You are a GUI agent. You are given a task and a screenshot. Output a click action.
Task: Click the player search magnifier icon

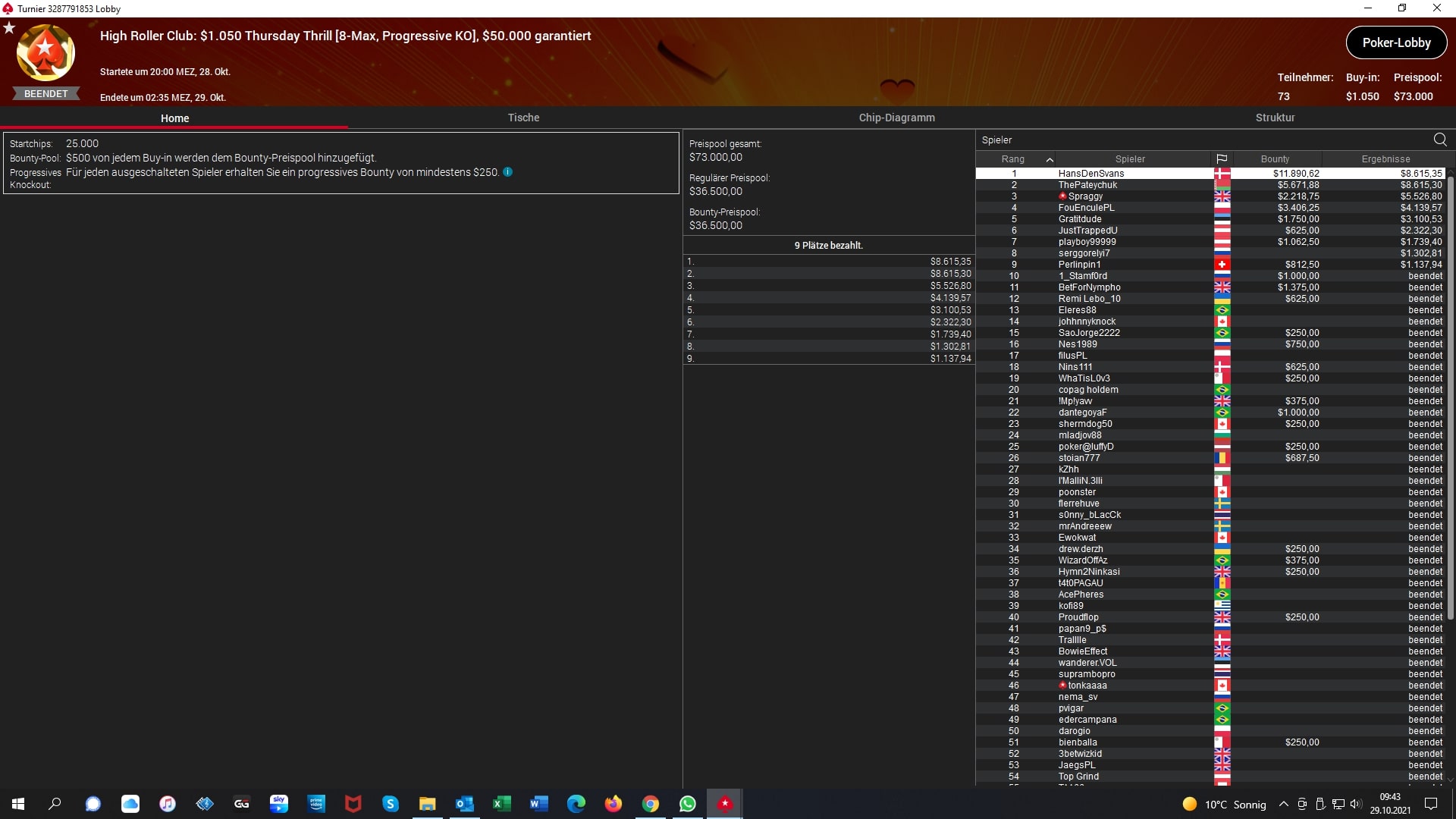click(1439, 140)
